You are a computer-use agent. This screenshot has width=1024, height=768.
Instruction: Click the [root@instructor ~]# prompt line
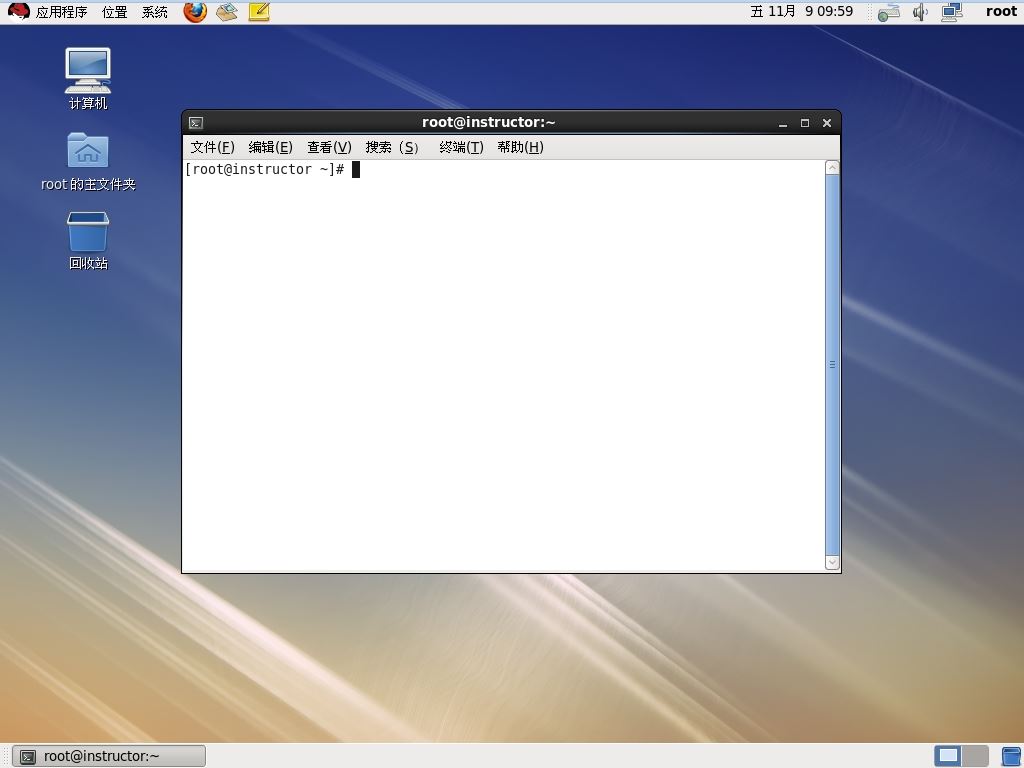coord(264,170)
